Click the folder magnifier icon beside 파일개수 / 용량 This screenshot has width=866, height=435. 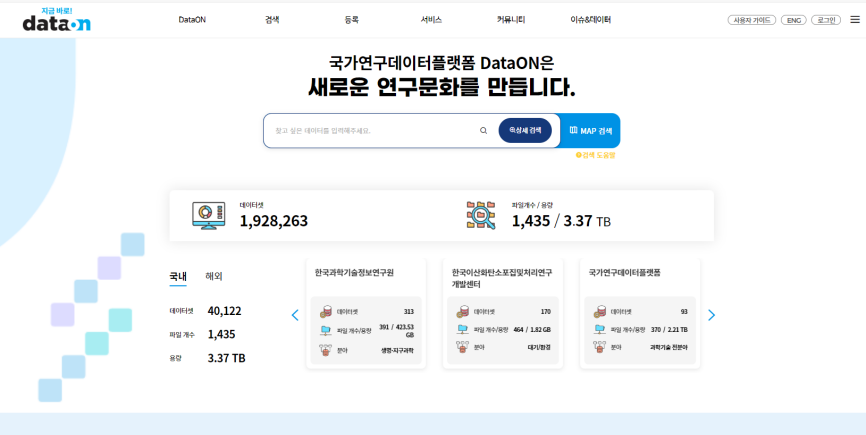(481, 215)
